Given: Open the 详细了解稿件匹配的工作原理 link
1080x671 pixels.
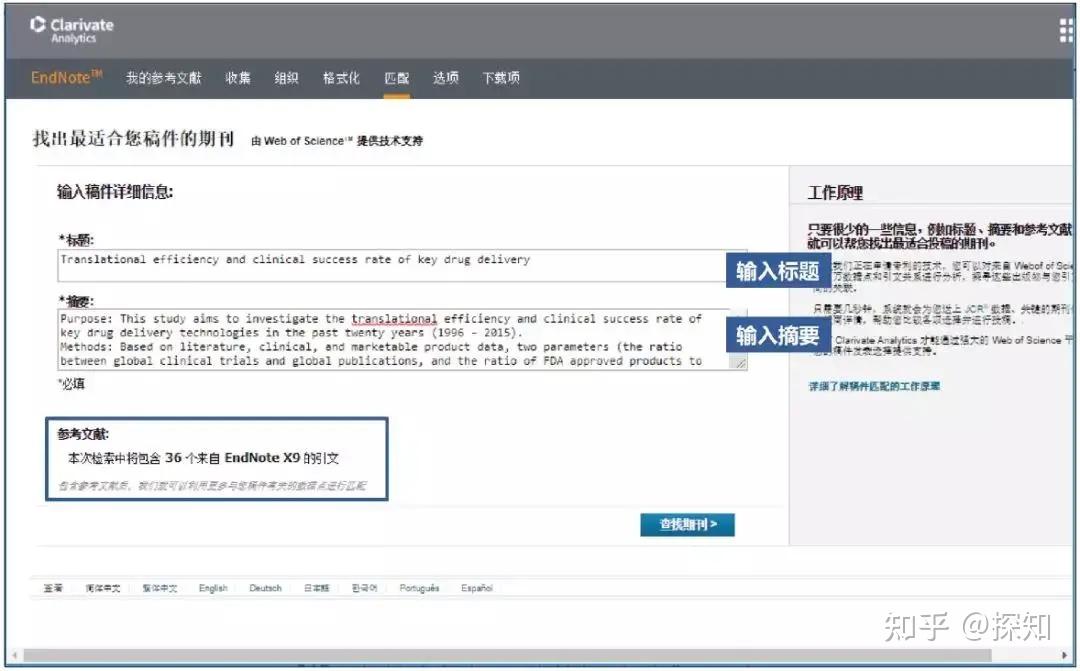Looking at the screenshot, I should (874, 386).
